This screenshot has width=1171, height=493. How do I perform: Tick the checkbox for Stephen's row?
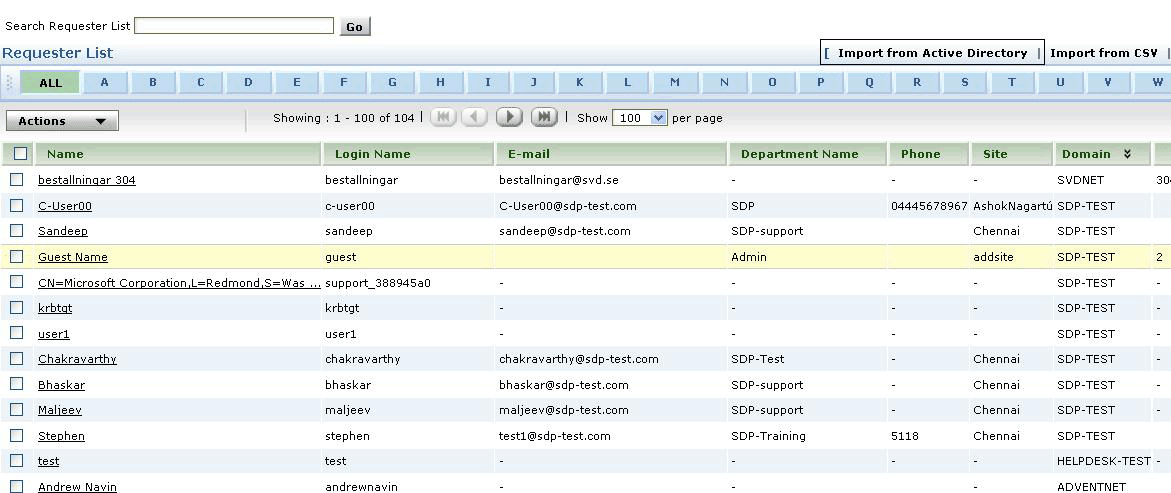coord(17,436)
